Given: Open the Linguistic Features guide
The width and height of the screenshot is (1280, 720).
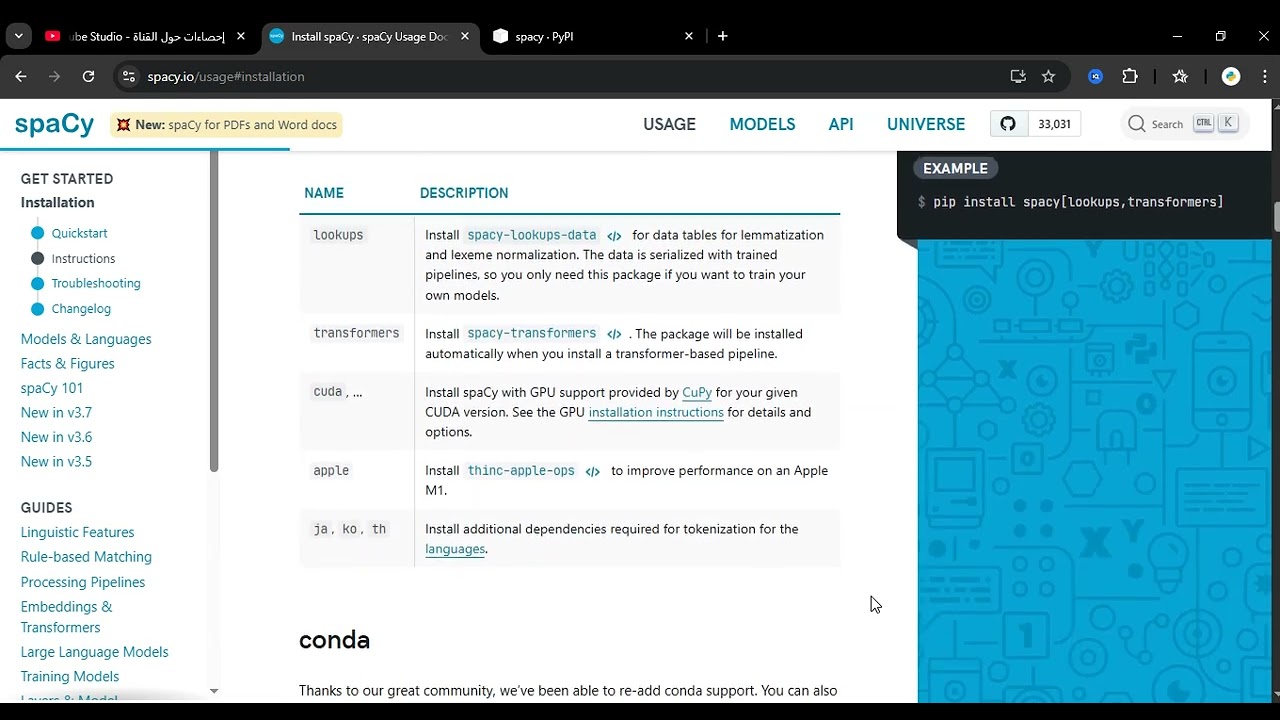Looking at the screenshot, I should 77,533.
